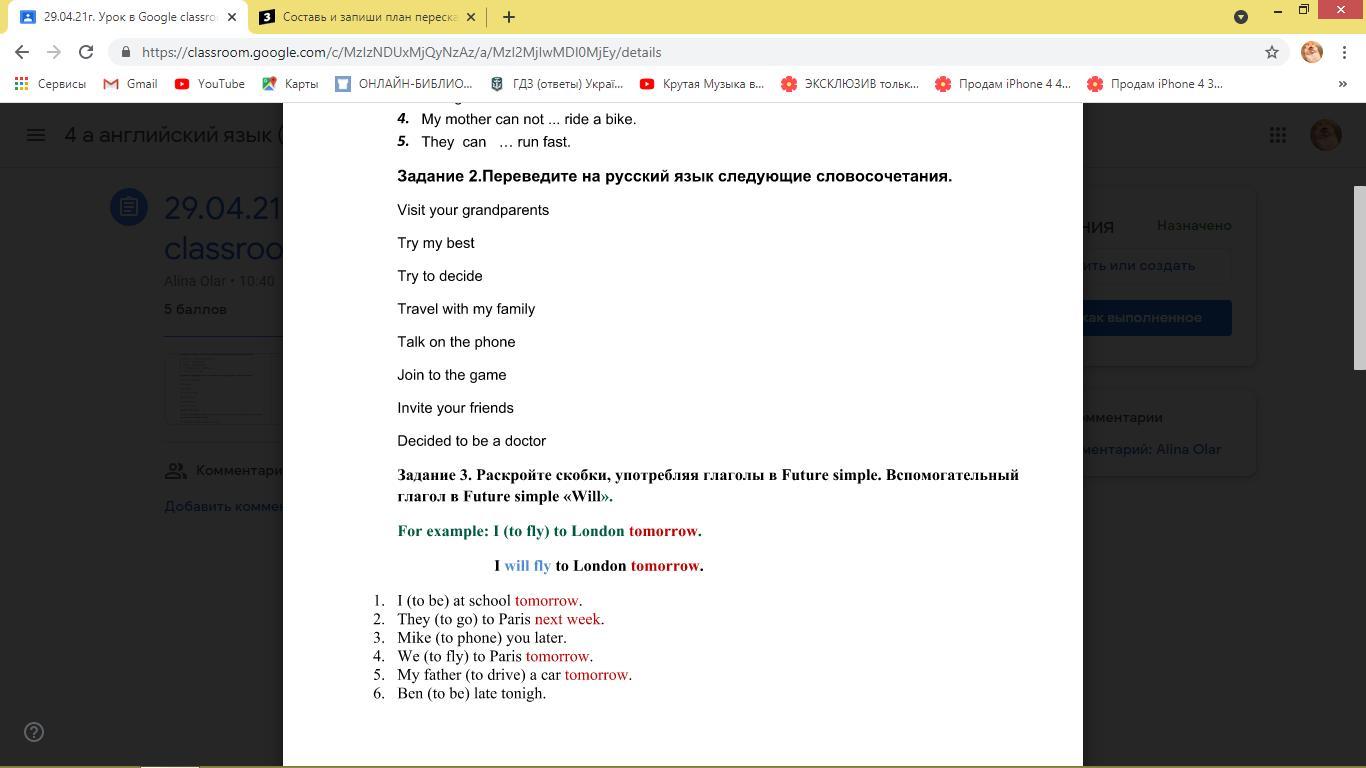
Task: Show more bookmarks with the chevron
Action: 1342,84
